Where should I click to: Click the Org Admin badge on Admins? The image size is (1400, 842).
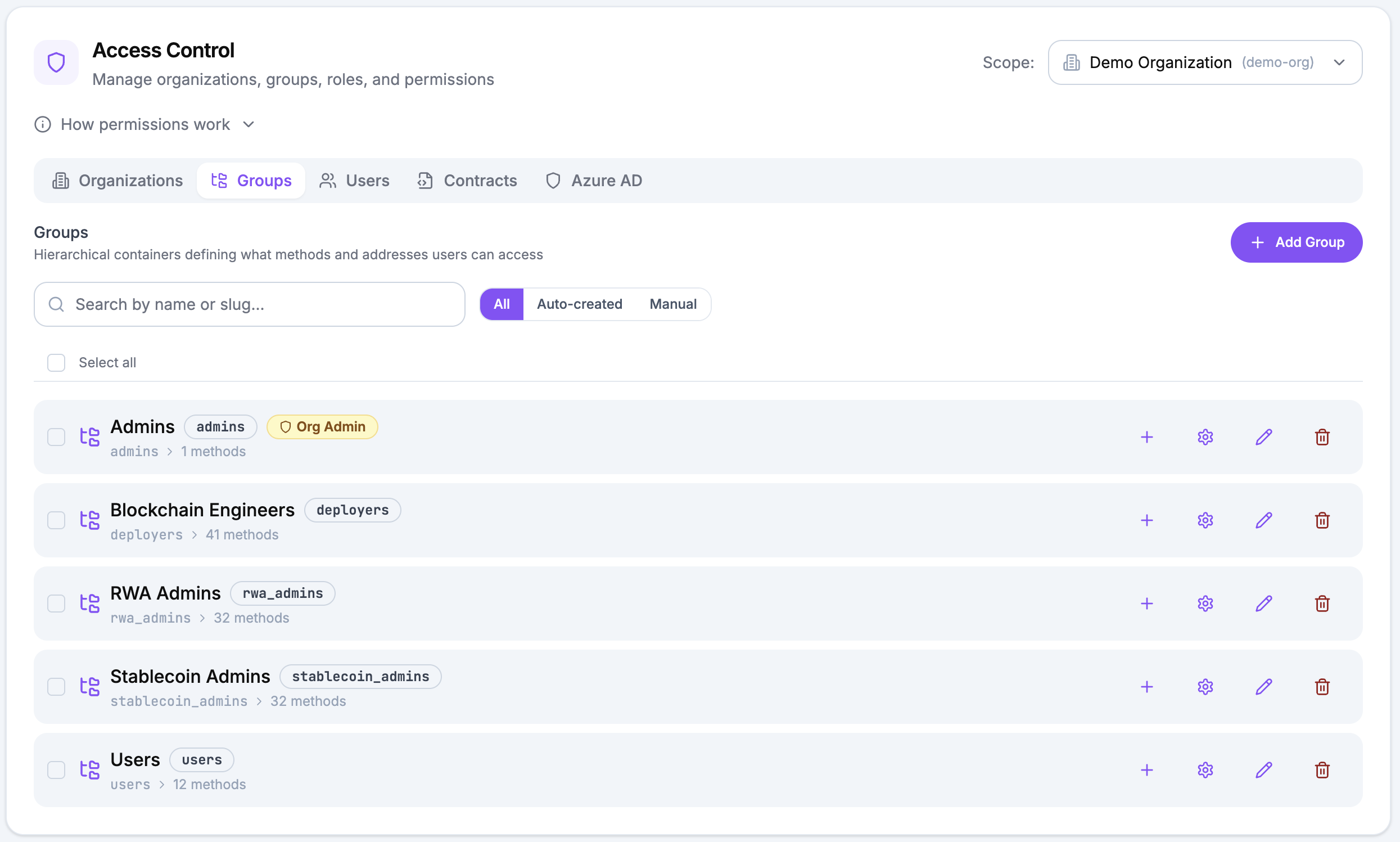pyautogui.click(x=322, y=426)
